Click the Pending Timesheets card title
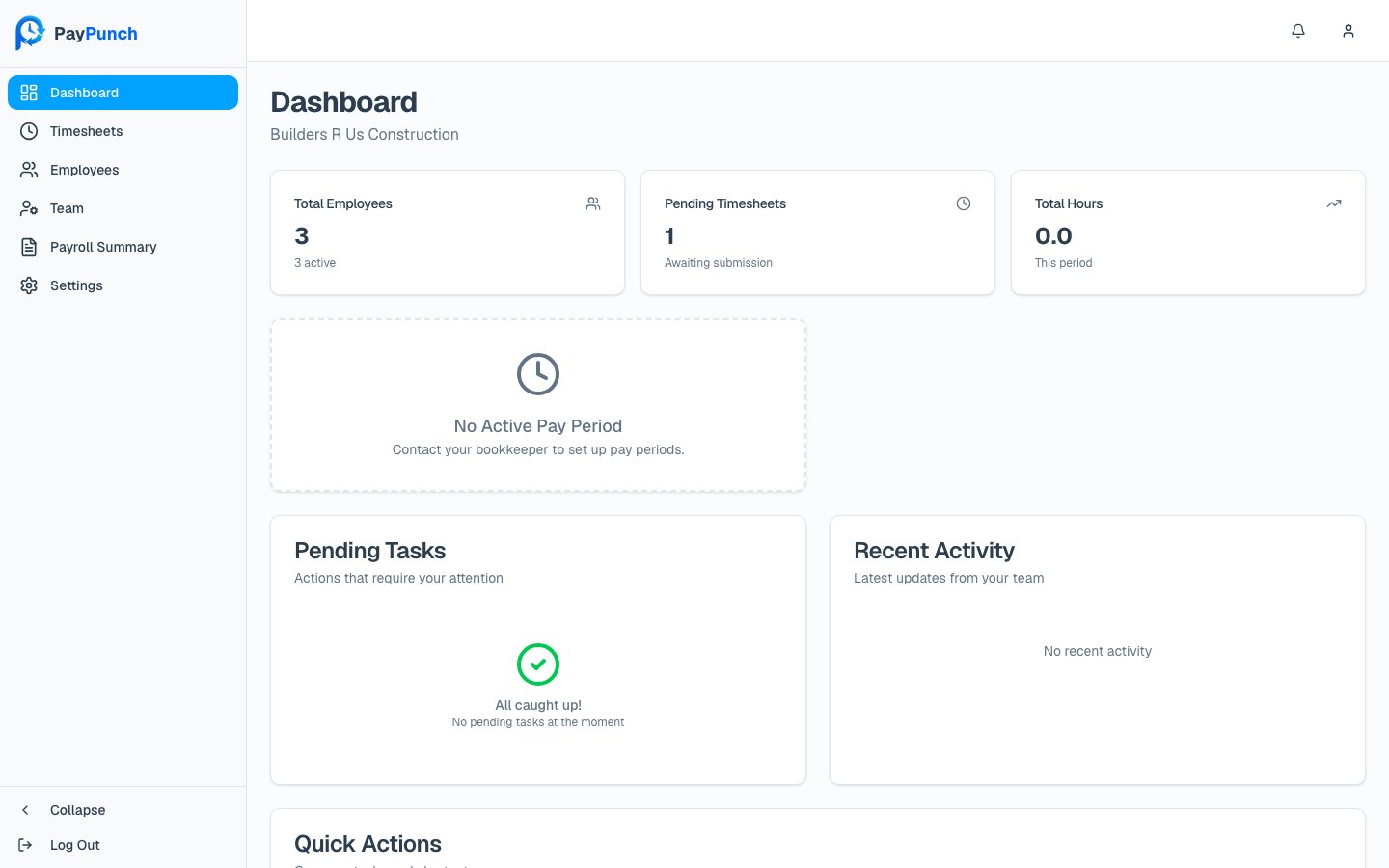Image resolution: width=1389 pixels, height=868 pixels. [x=725, y=203]
